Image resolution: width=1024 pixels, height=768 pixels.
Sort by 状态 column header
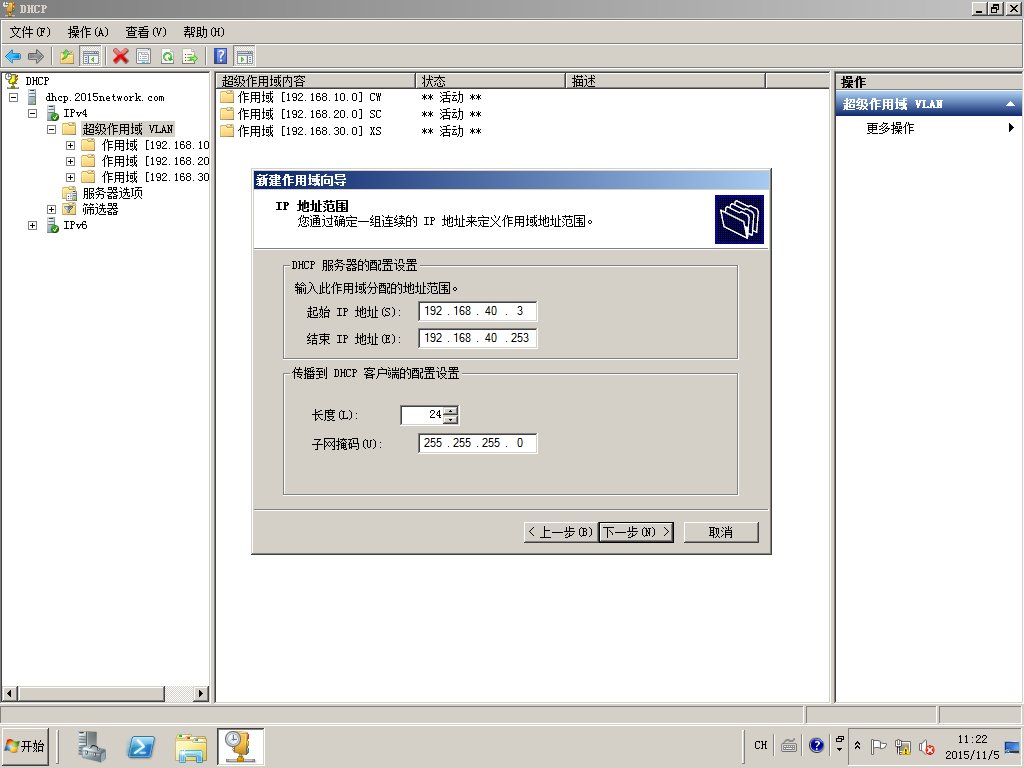pos(490,81)
